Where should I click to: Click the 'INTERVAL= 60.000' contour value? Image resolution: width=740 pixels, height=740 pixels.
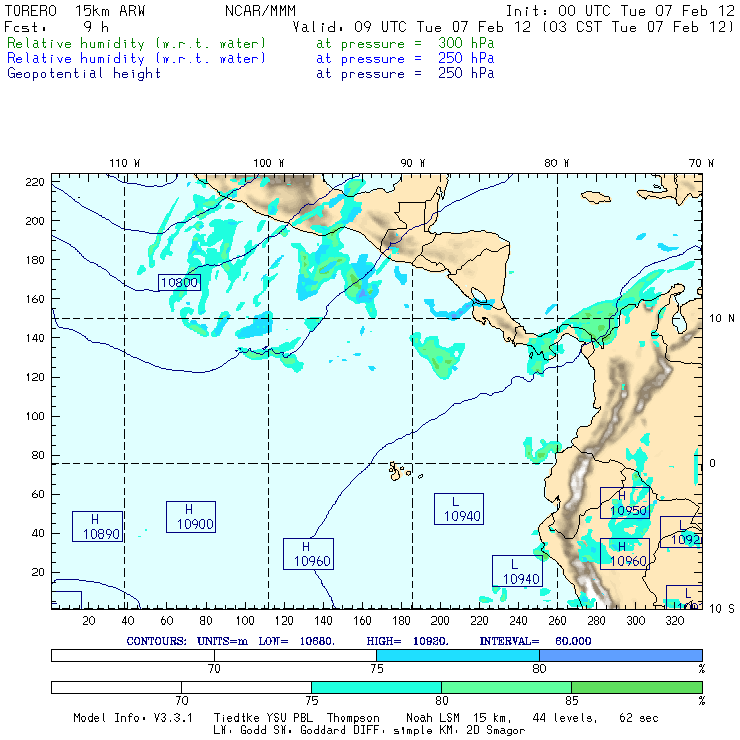[535, 641]
